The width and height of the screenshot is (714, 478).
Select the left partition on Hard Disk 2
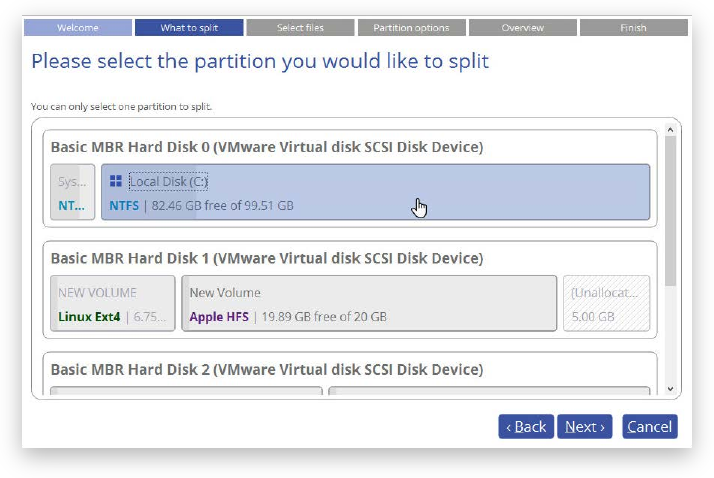click(186, 393)
